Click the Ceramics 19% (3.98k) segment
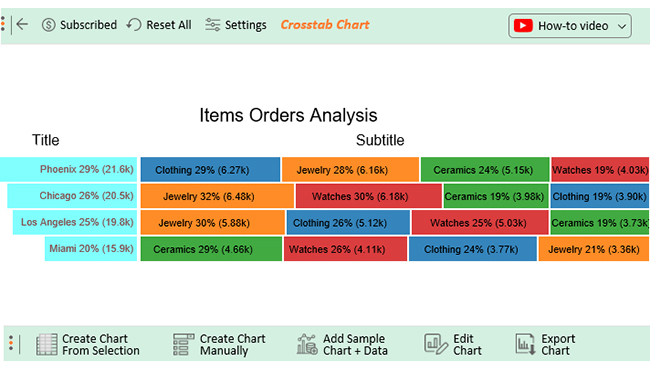Image resolution: width=650 pixels, height=369 pixels. [496, 196]
